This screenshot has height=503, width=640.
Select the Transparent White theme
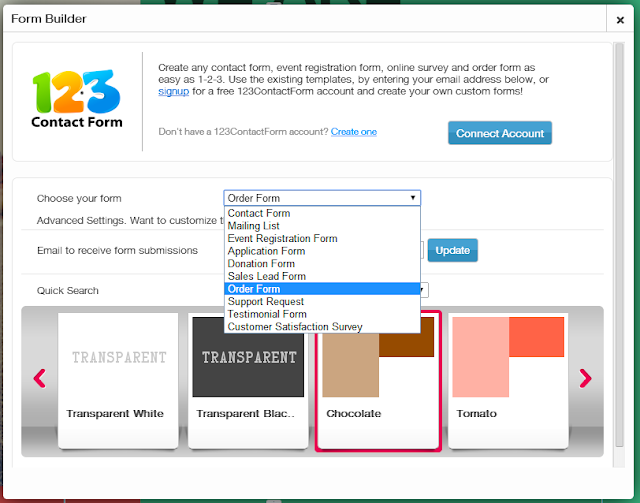click(118, 381)
